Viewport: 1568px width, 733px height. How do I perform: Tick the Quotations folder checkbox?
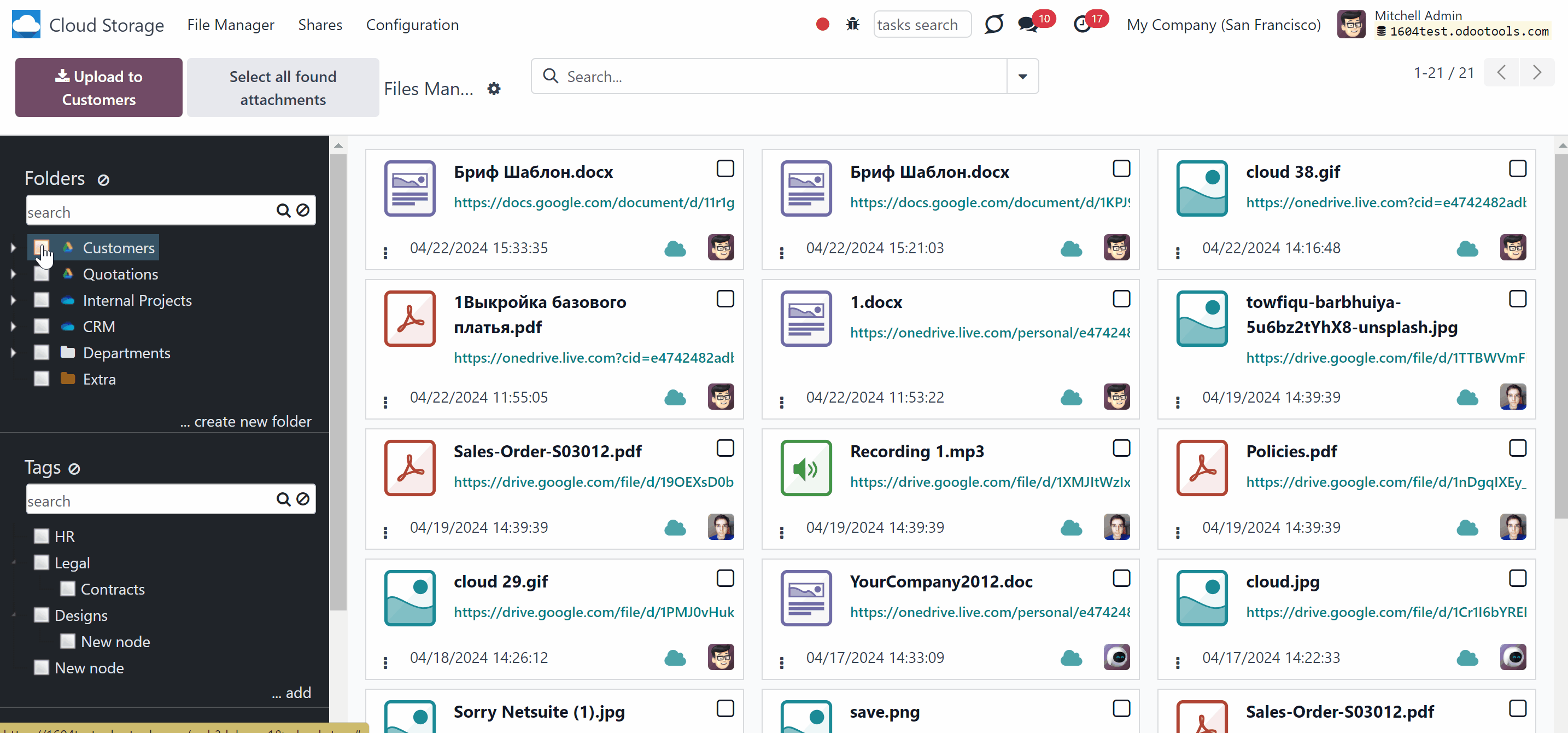[x=42, y=274]
